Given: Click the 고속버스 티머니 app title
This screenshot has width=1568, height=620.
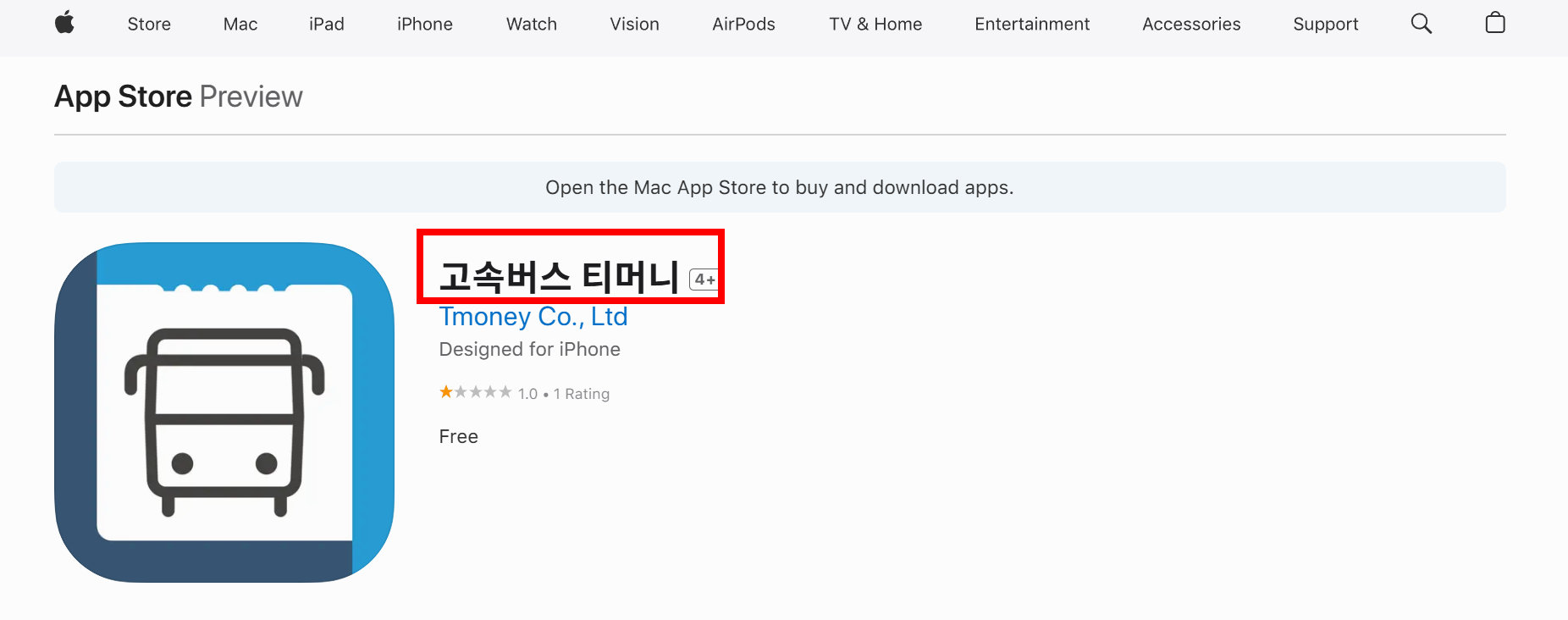Looking at the screenshot, I should (x=560, y=277).
